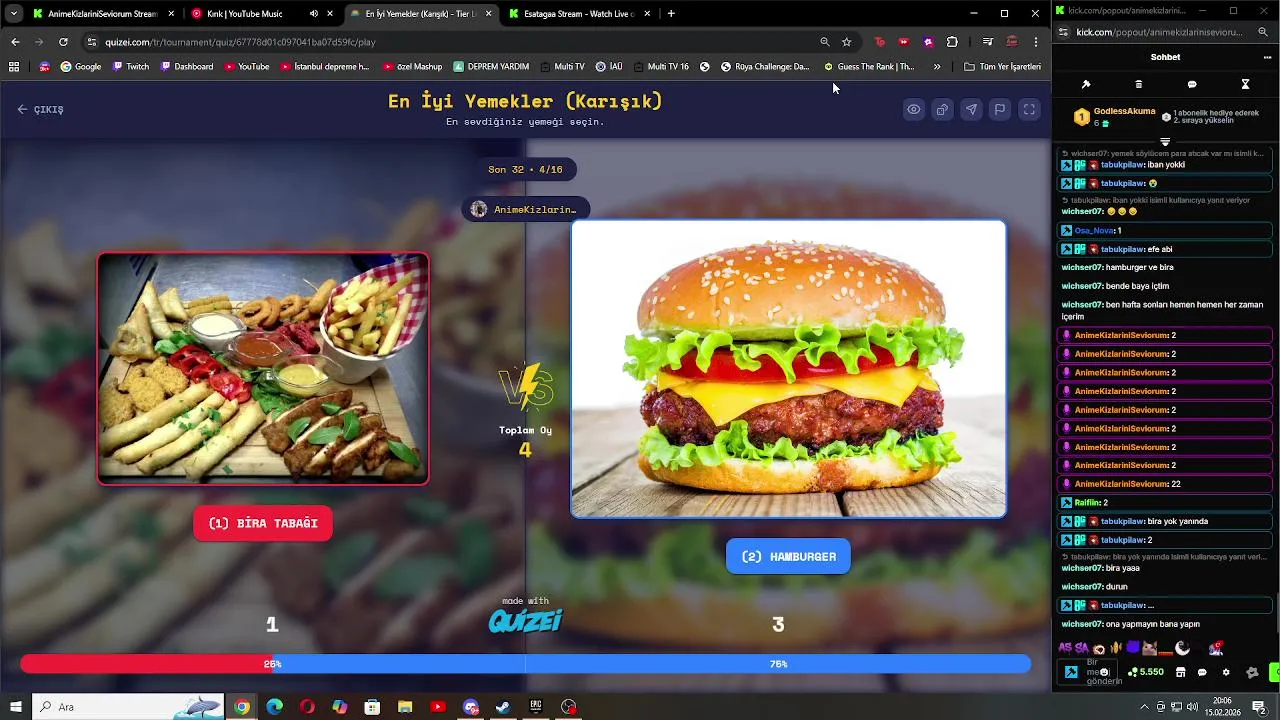Click the Quizei logo at bottom

coord(525,621)
